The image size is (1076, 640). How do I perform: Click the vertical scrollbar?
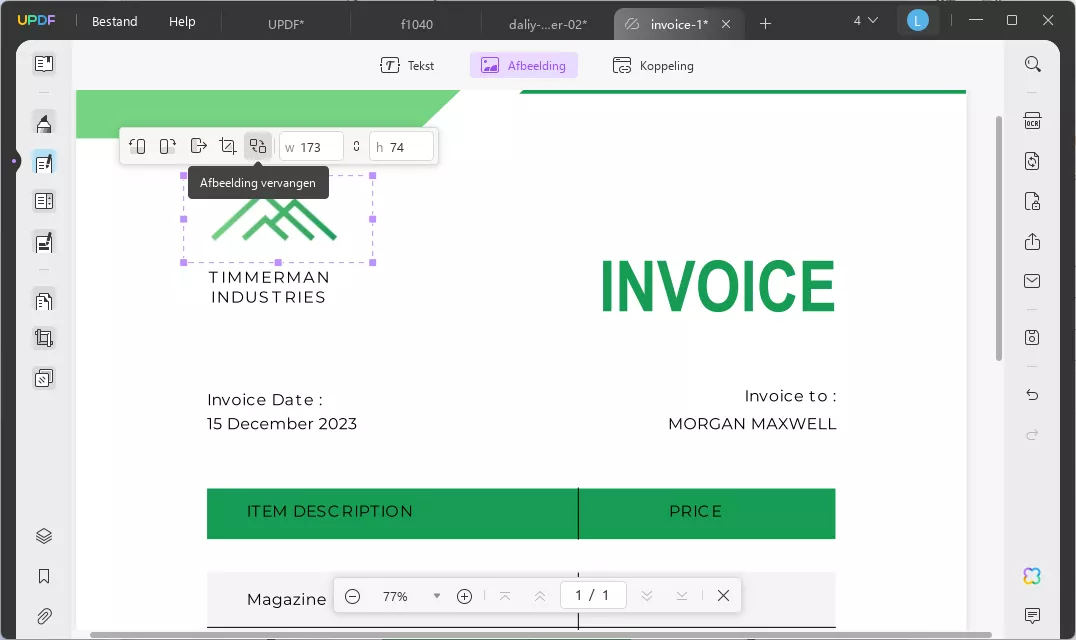(x=998, y=238)
